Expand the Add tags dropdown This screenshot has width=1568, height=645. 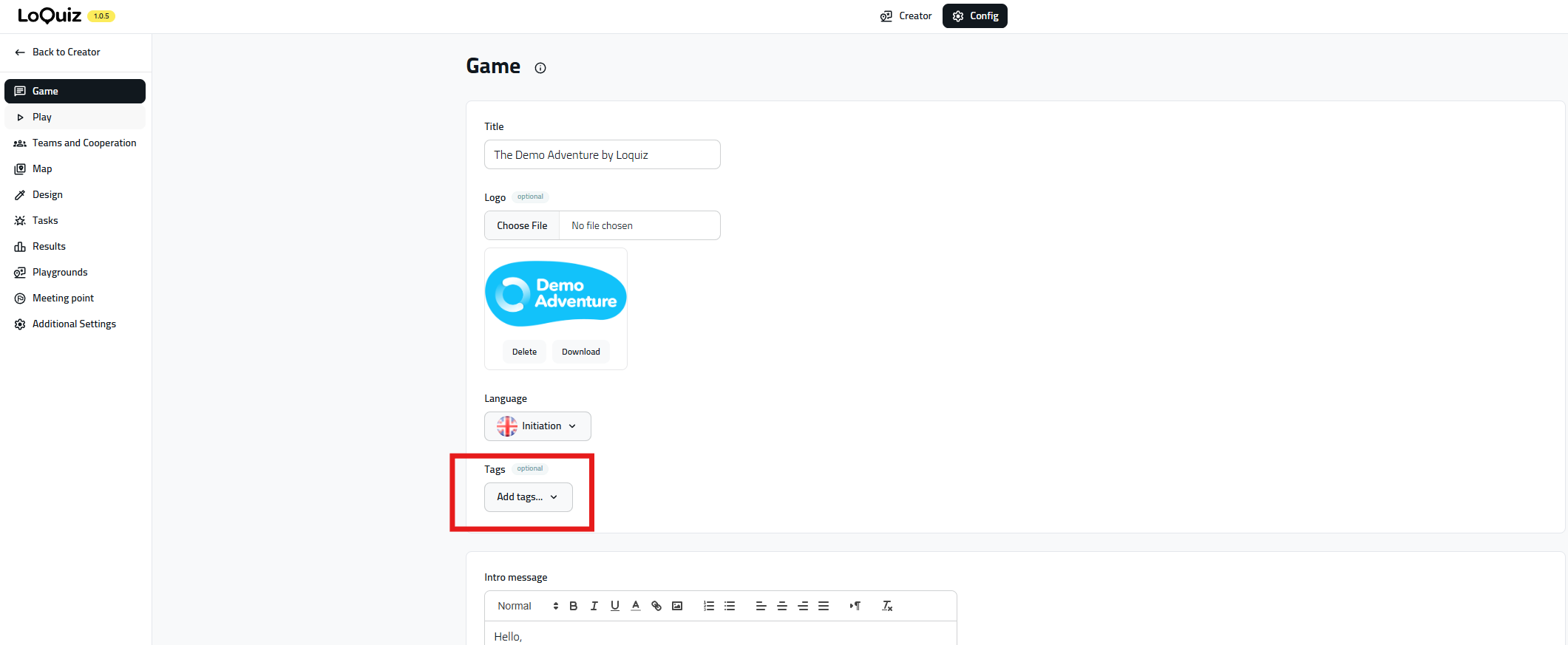click(528, 497)
